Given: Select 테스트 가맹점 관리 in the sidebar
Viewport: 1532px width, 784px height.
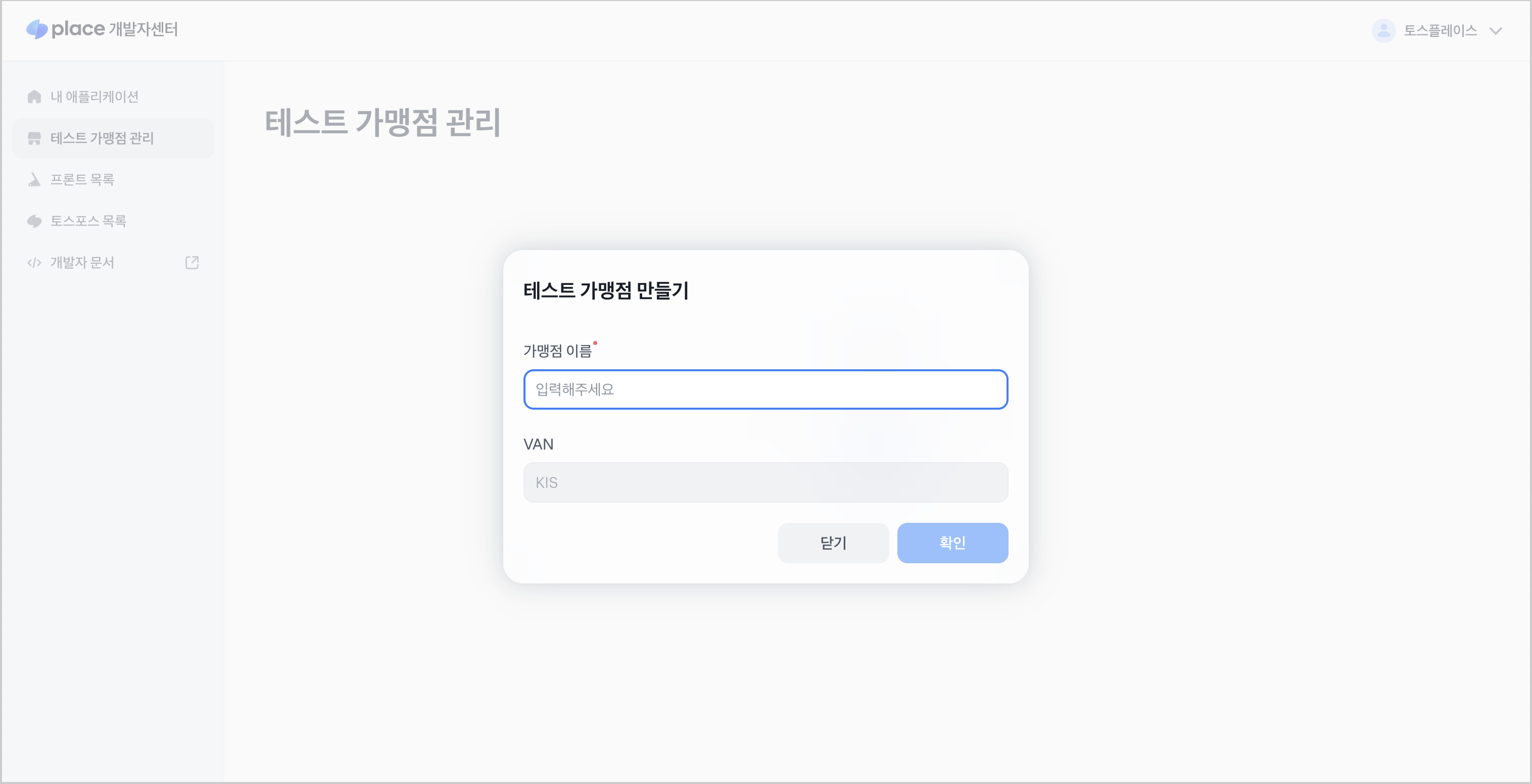Looking at the screenshot, I should (102, 138).
